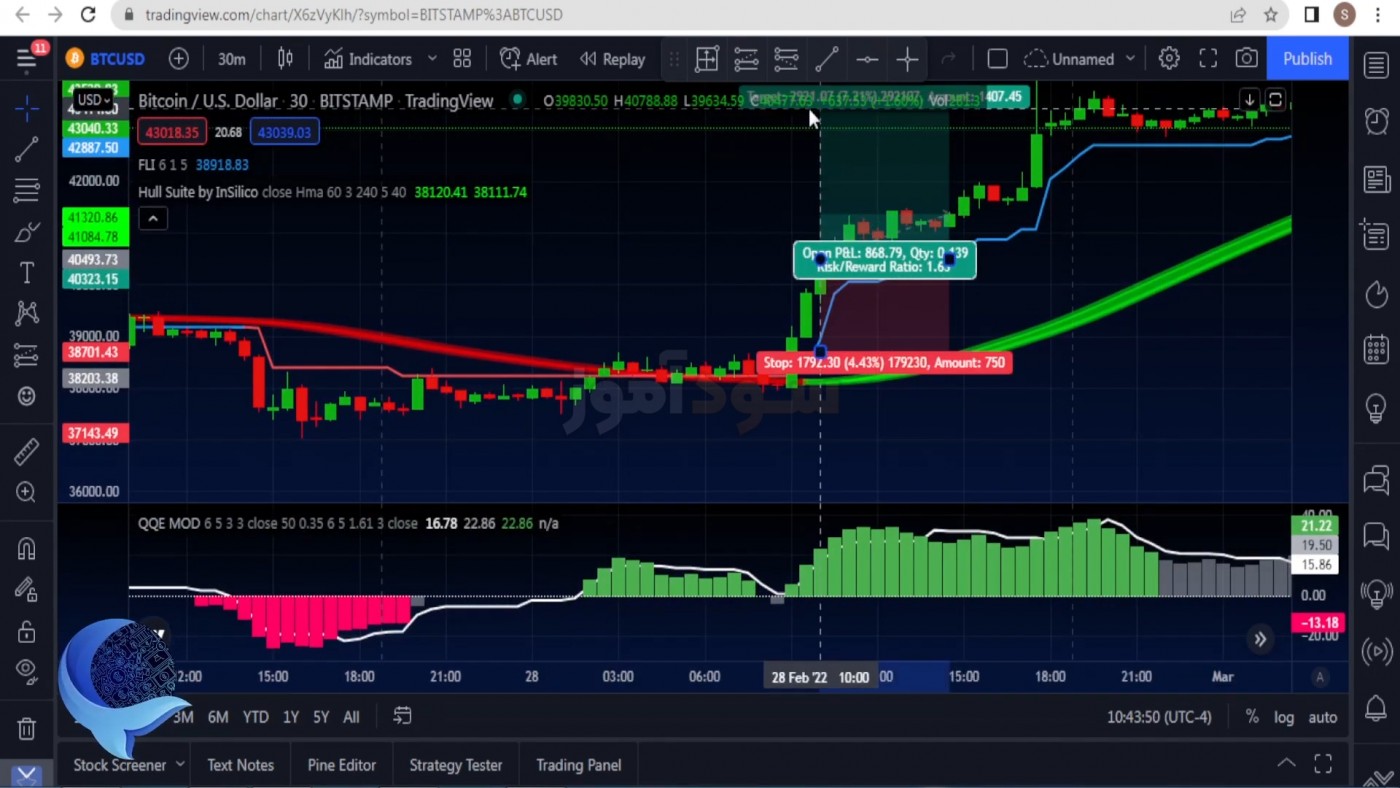
Task: Remove drawings with trash icon
Action: pos(27,728)
